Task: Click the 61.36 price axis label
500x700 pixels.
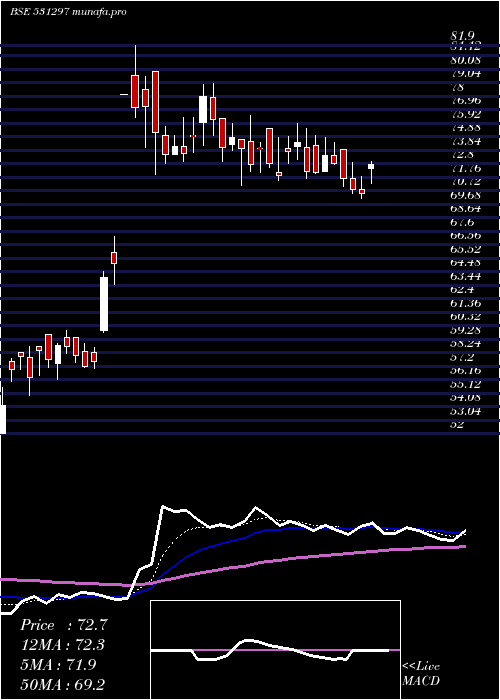Action: click(x=466, y=303)
